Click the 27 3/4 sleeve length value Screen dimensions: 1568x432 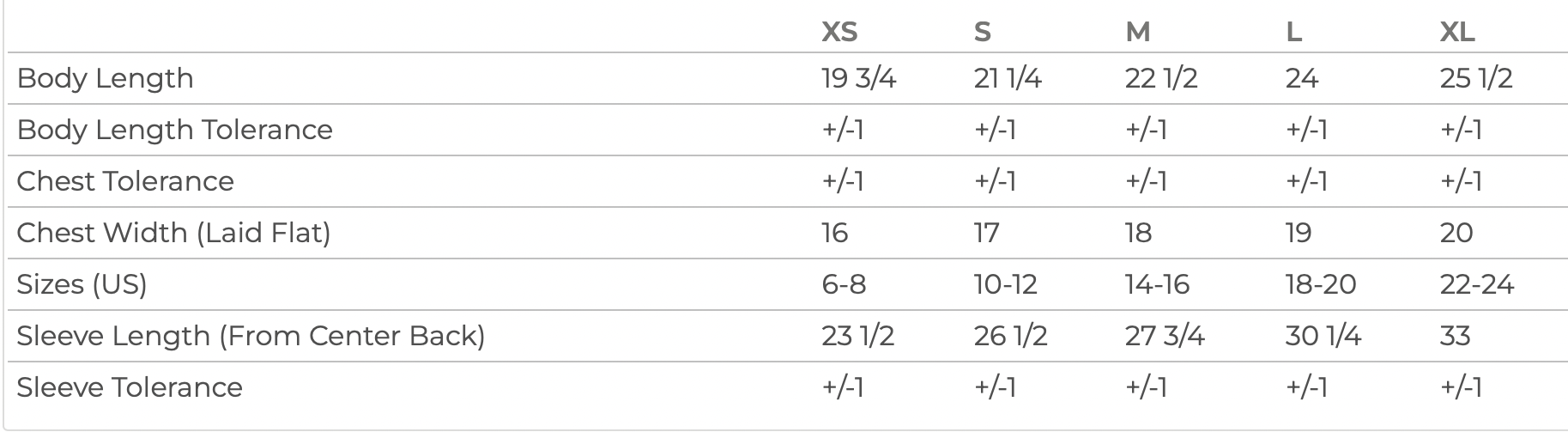click(x=1164, y=336)
